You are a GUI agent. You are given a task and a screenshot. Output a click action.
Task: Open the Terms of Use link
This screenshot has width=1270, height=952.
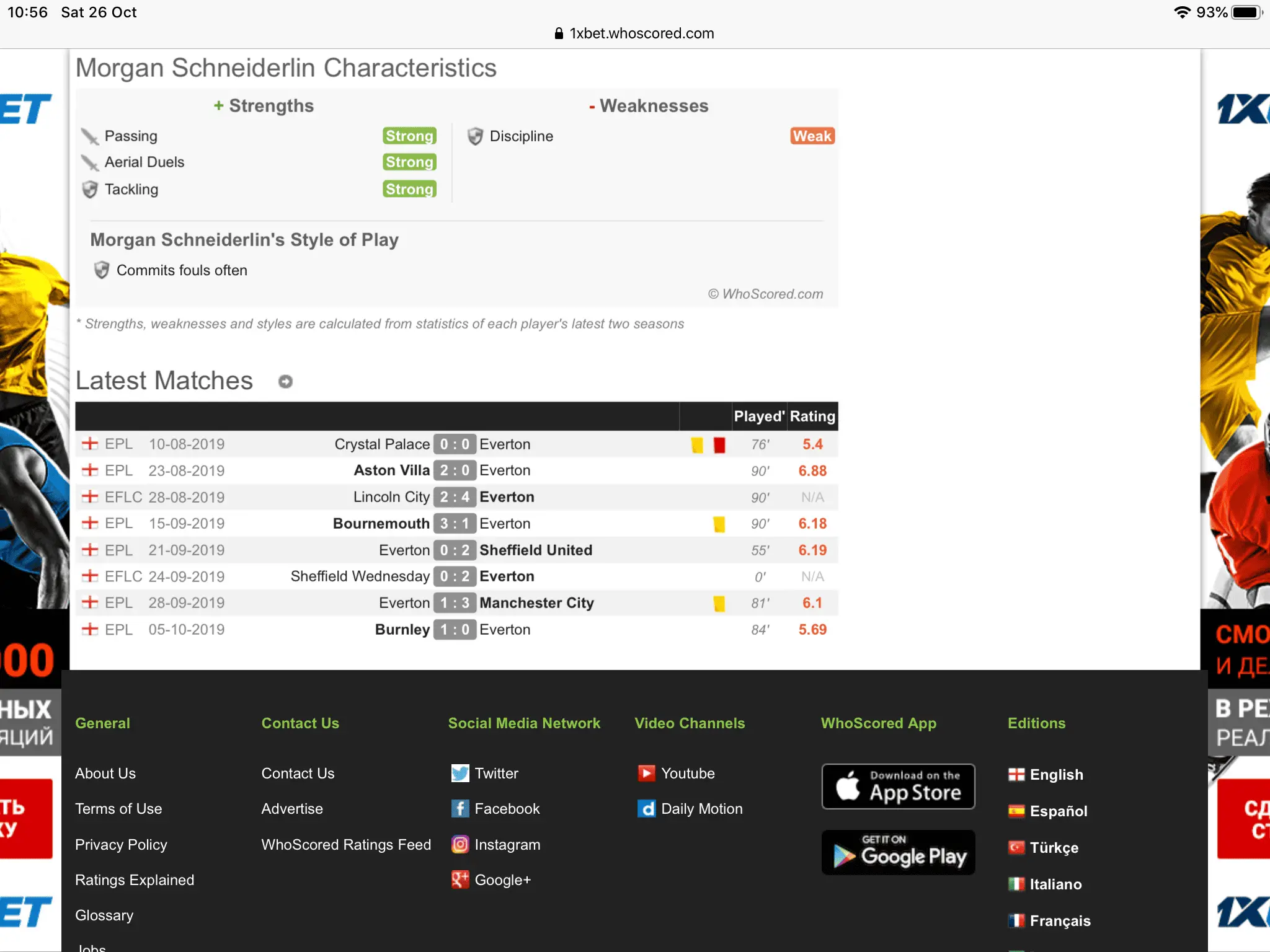(x=118, y=809)
